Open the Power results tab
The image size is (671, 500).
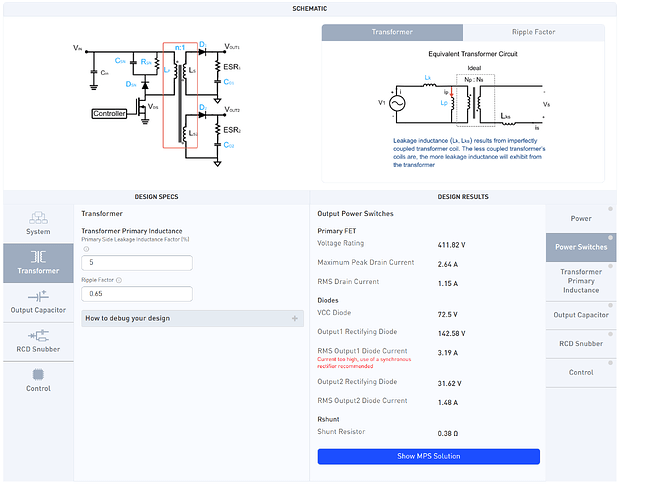pos(581,219)
